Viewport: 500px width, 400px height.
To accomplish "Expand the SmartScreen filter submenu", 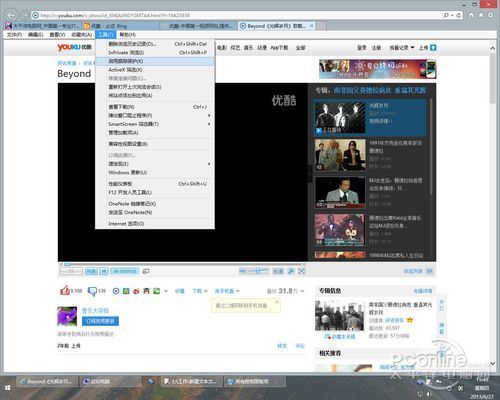I will (x=209, y=124).
